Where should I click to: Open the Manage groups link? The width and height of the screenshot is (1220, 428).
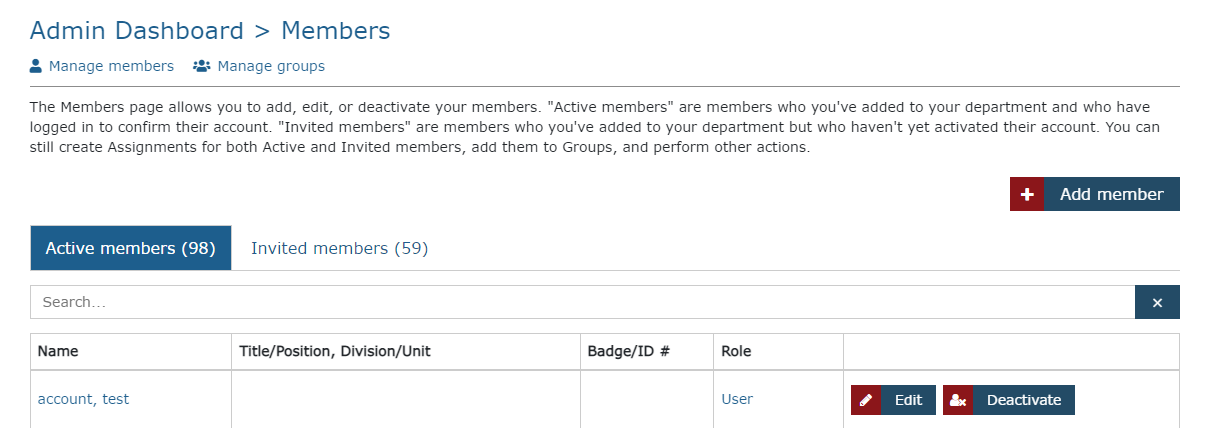[271, 66]
